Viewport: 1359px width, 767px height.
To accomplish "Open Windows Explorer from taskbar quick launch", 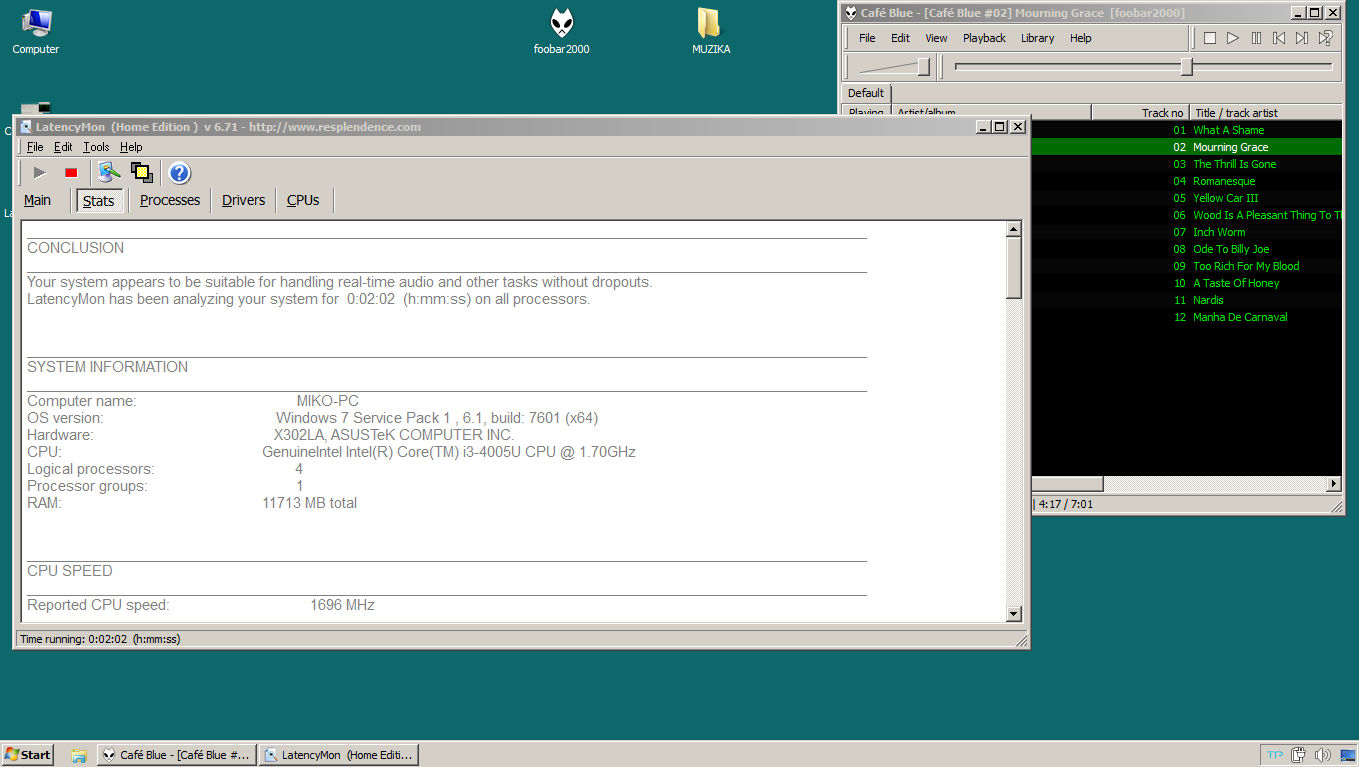I will [x=79, y=755].
